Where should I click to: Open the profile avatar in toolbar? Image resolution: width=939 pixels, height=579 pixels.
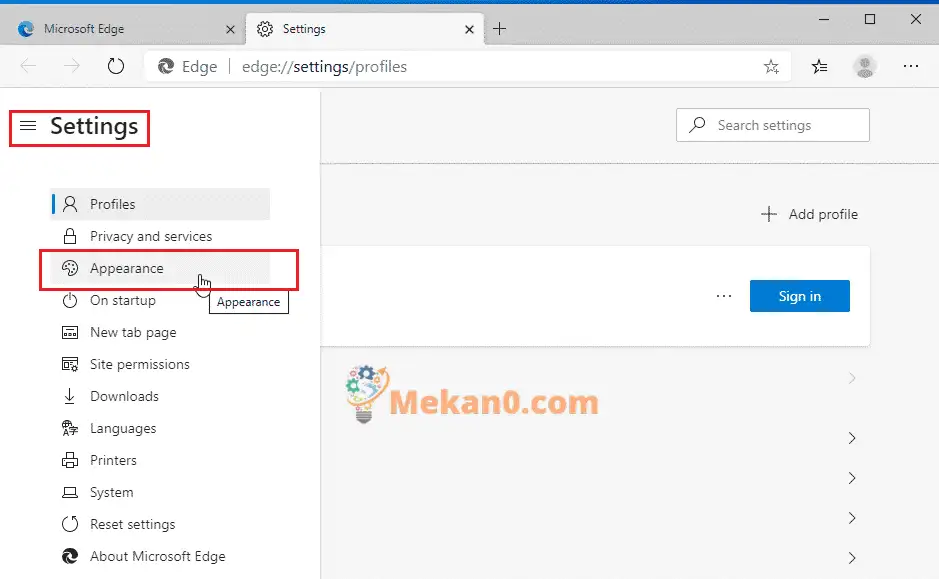click(x=865, y=66)
